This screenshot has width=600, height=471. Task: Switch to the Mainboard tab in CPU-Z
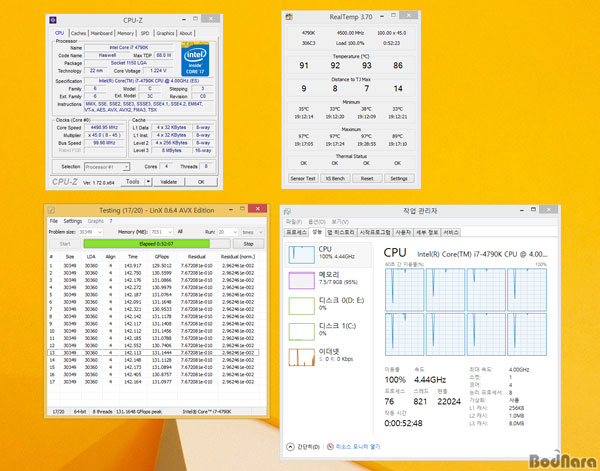coord(101,33)
